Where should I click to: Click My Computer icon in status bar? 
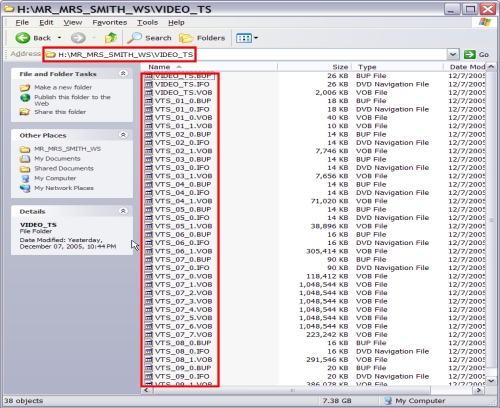click(x=388, y=401)
